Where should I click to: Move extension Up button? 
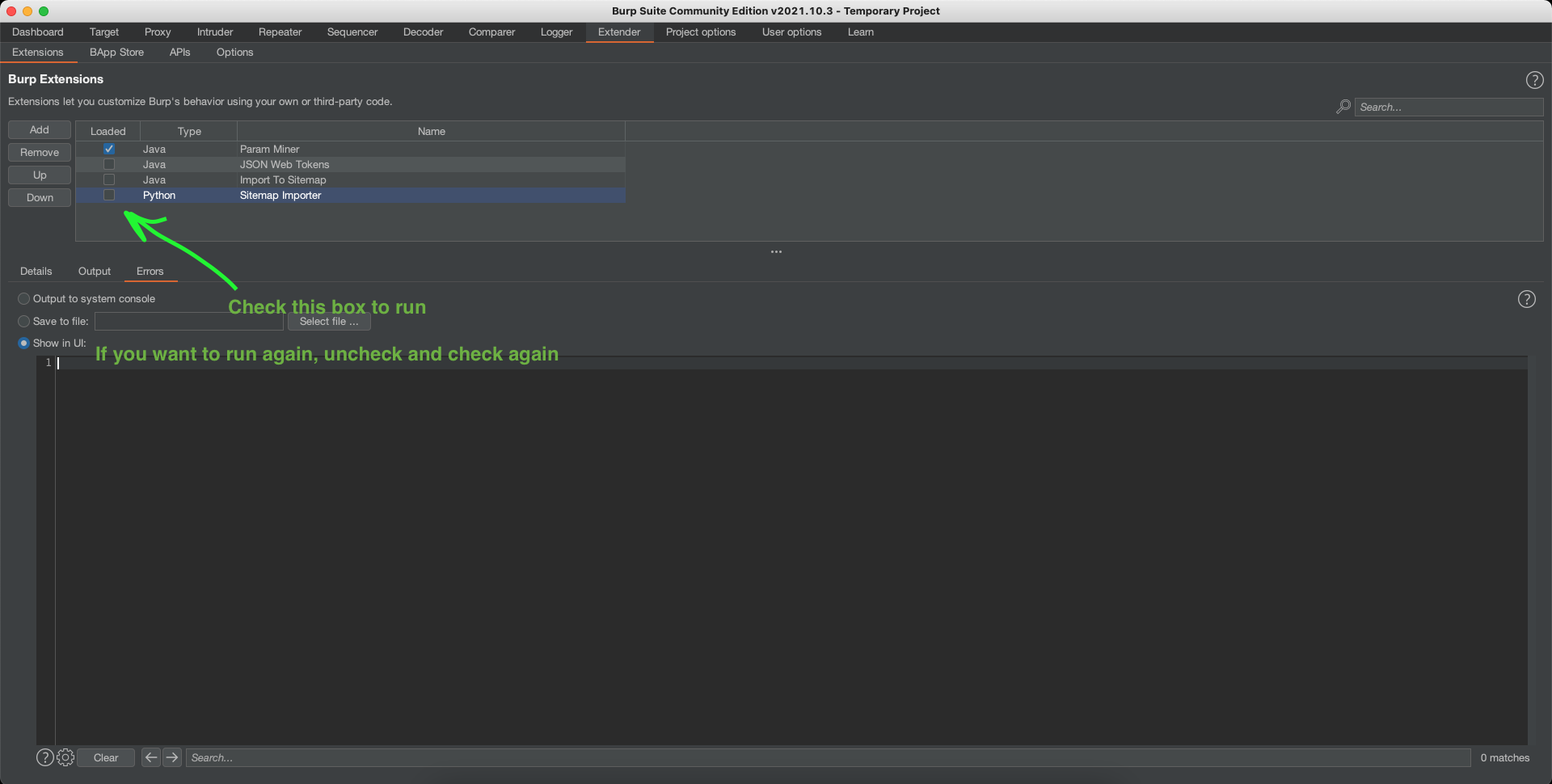[x=40, y=175]
